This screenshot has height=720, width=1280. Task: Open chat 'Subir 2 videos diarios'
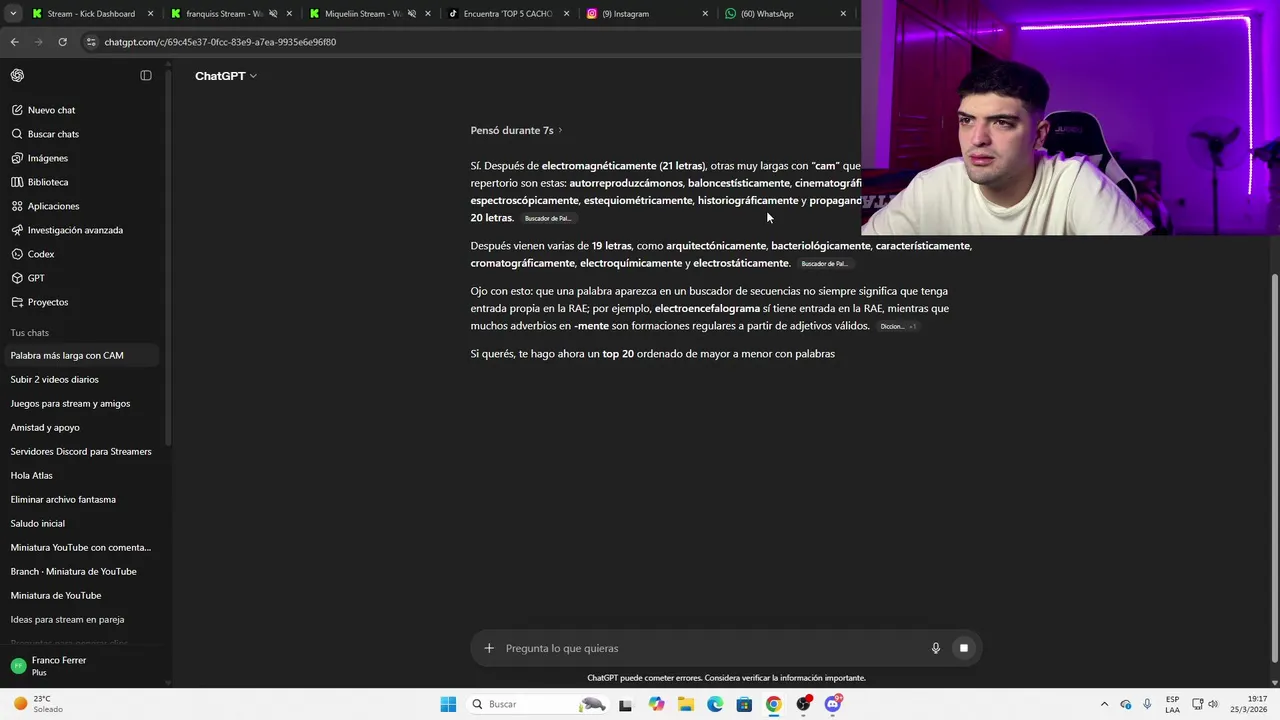pos(80,380)
